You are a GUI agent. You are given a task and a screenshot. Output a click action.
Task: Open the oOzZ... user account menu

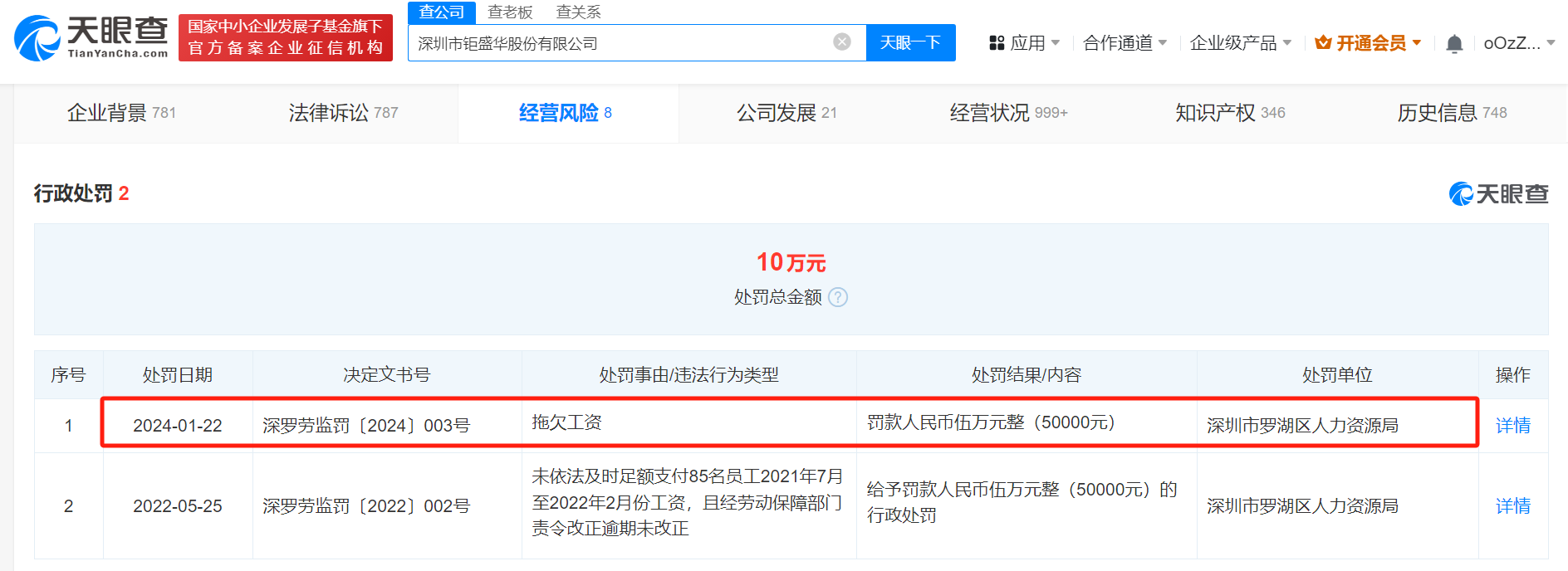1519,43
